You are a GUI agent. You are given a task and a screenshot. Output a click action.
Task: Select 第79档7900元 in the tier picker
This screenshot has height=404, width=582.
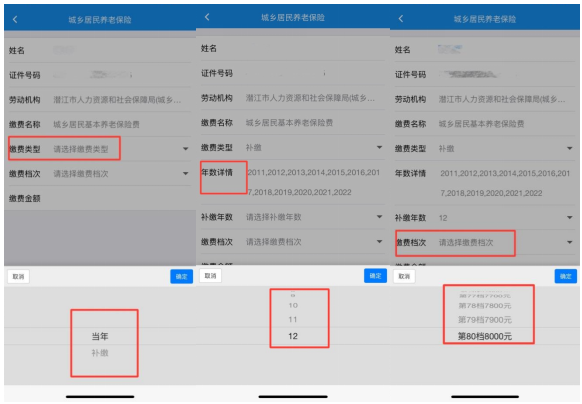(x=485, y=320)
